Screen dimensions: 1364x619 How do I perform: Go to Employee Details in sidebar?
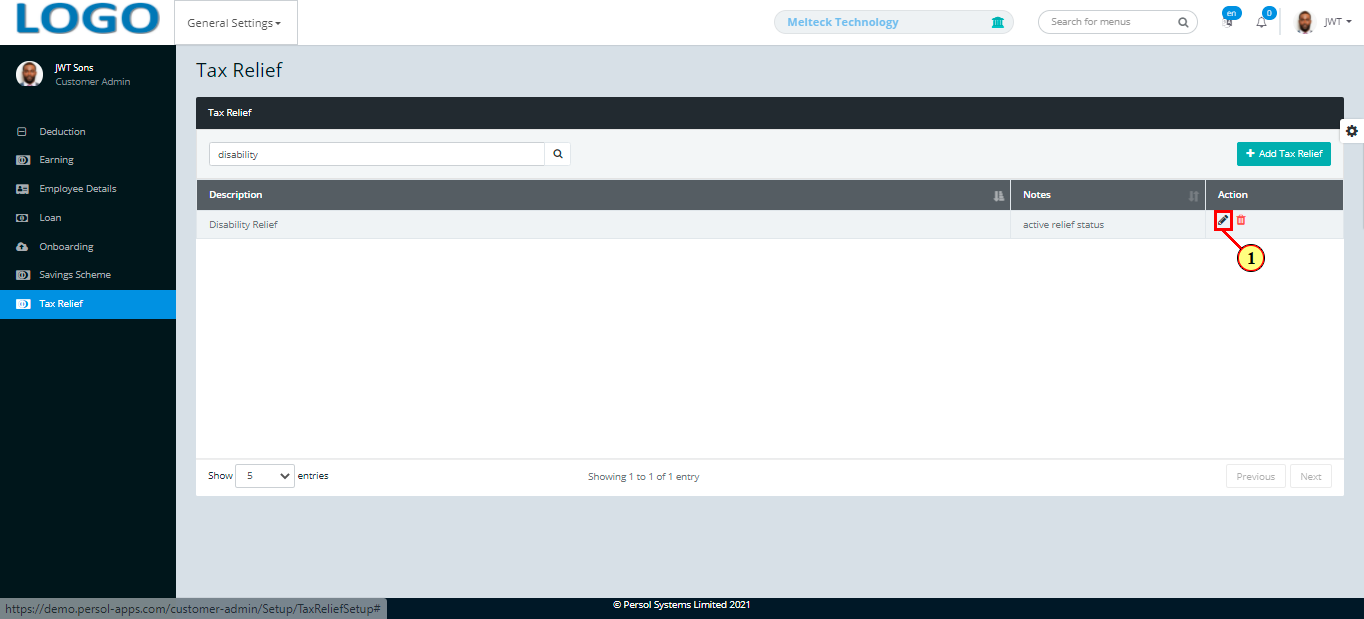[88, 189]
